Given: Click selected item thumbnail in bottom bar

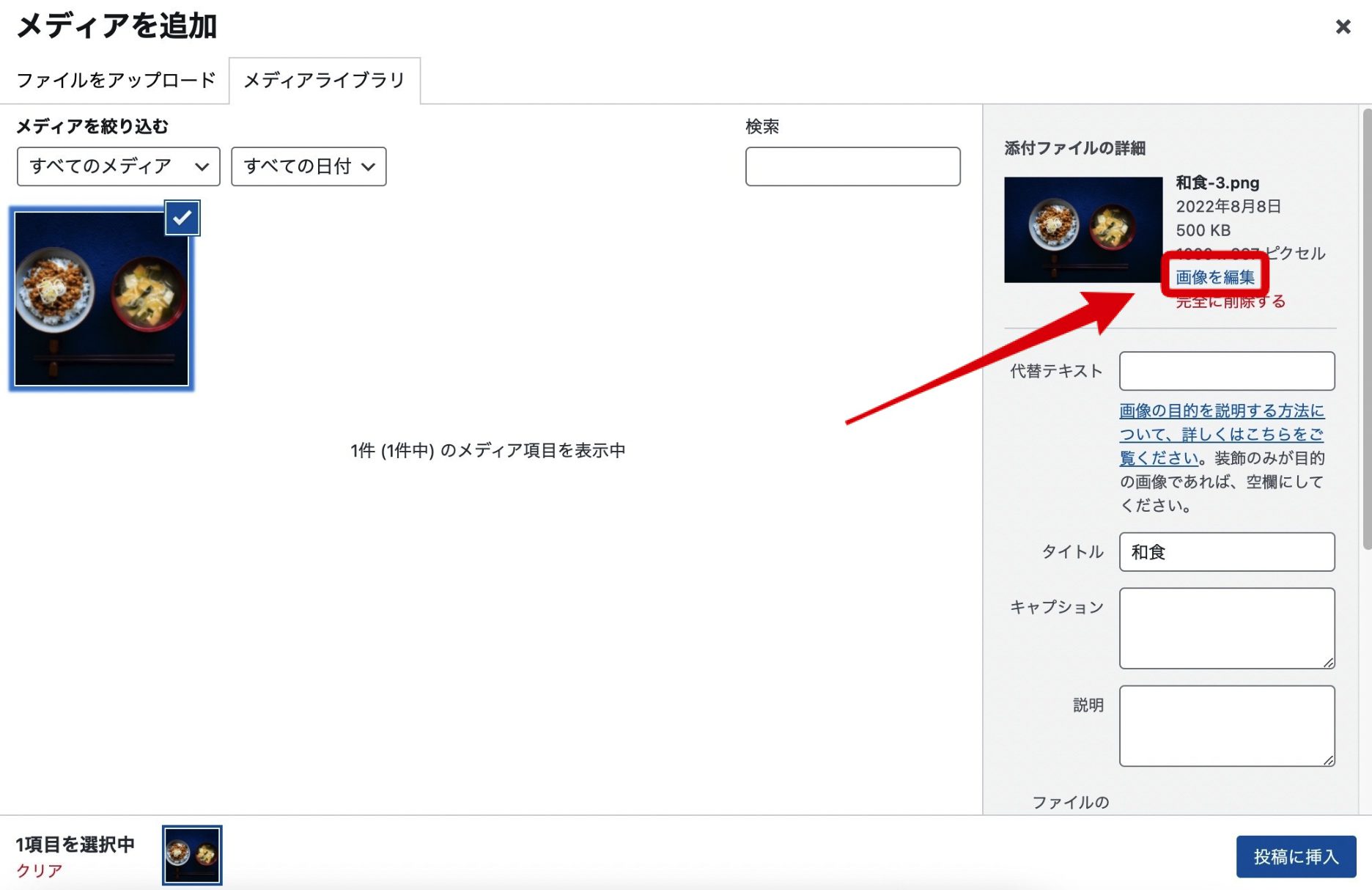Looking at the screenshot, I should 192,855.
